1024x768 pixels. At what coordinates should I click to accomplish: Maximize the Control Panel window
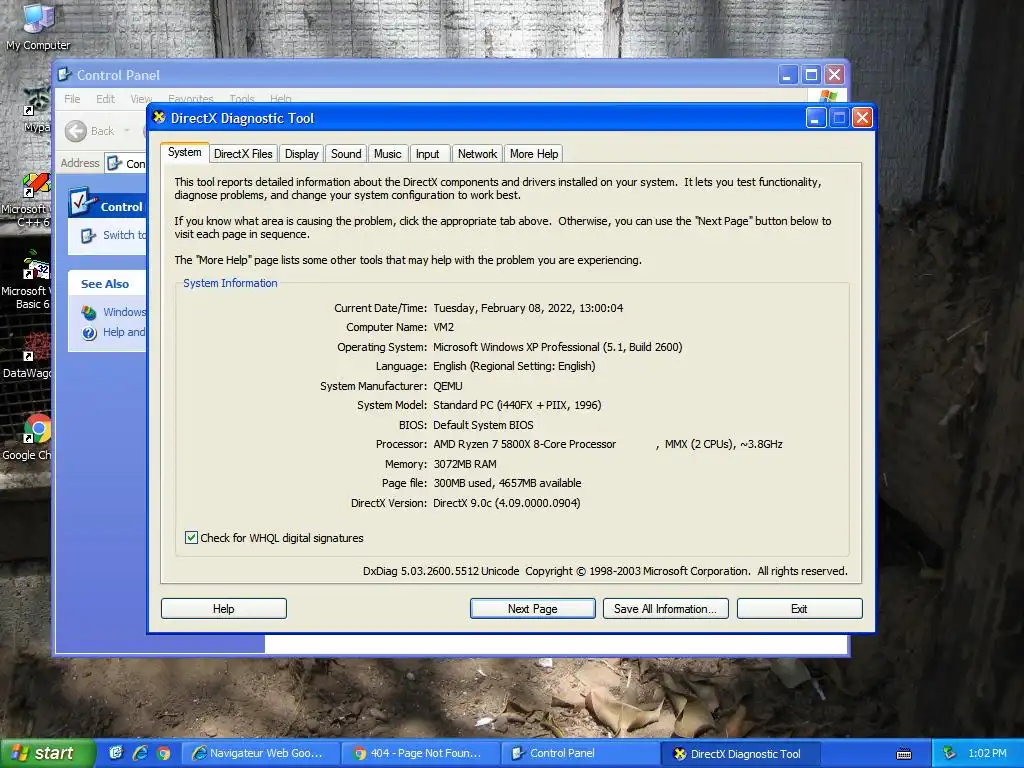coord(811,75)
